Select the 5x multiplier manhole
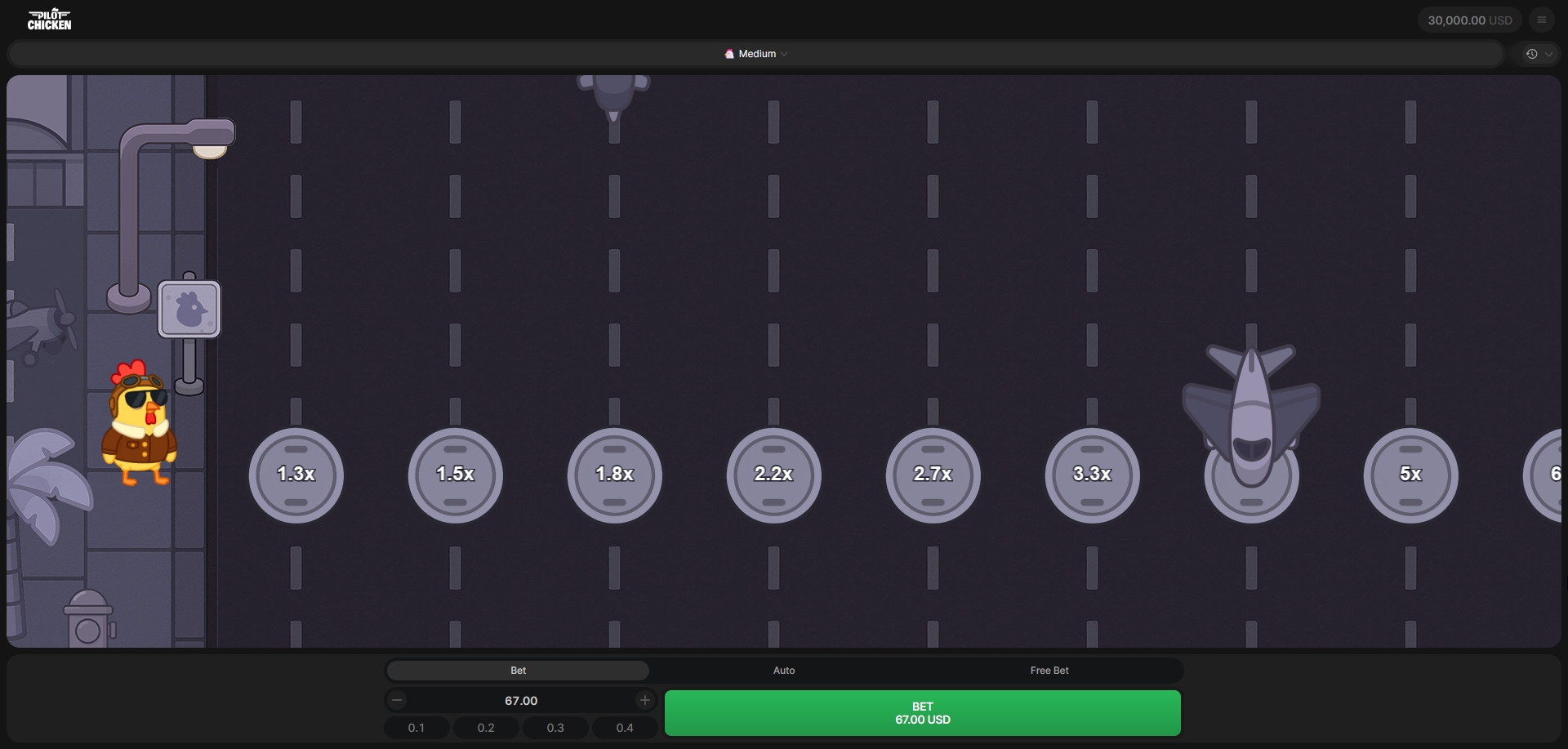The image size is (1568, 749). 1410,475
